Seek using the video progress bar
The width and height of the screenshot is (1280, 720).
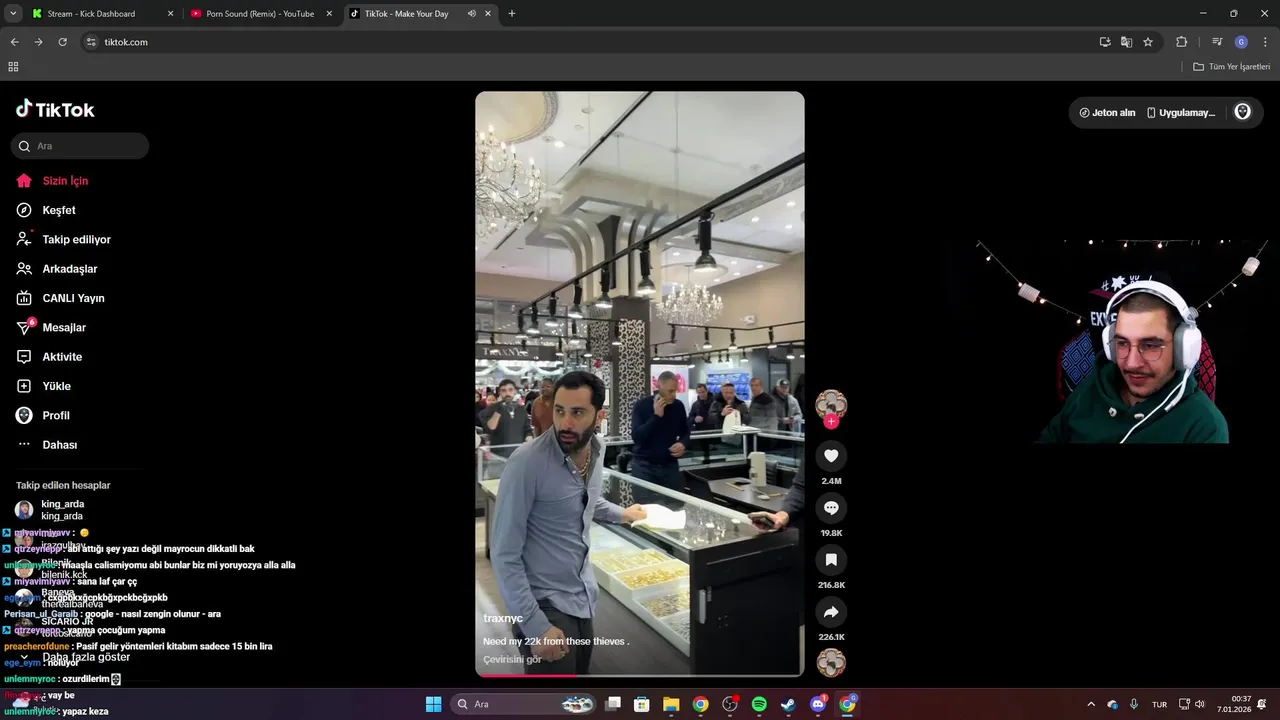640,675
